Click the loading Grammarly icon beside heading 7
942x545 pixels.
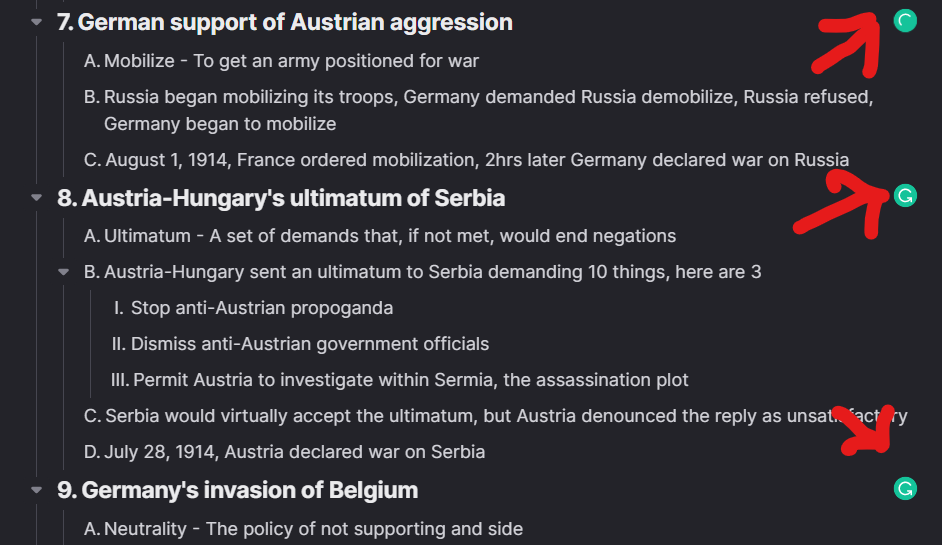(x=905, y=21)
